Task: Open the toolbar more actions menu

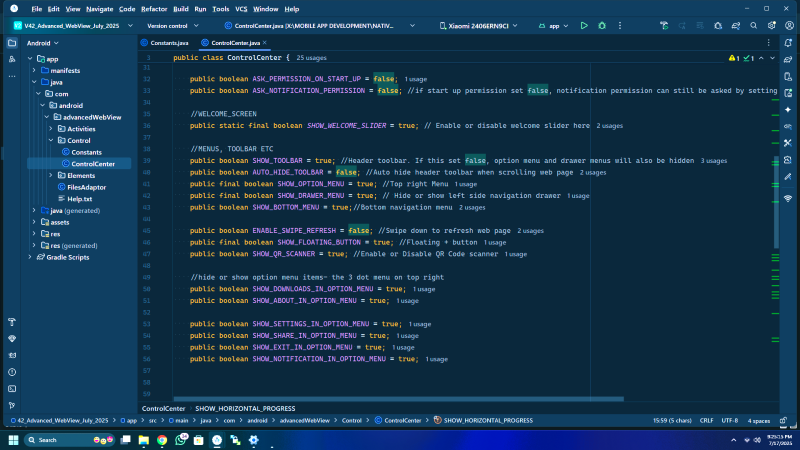Action: pyautogui.click(x=620, y=26)
